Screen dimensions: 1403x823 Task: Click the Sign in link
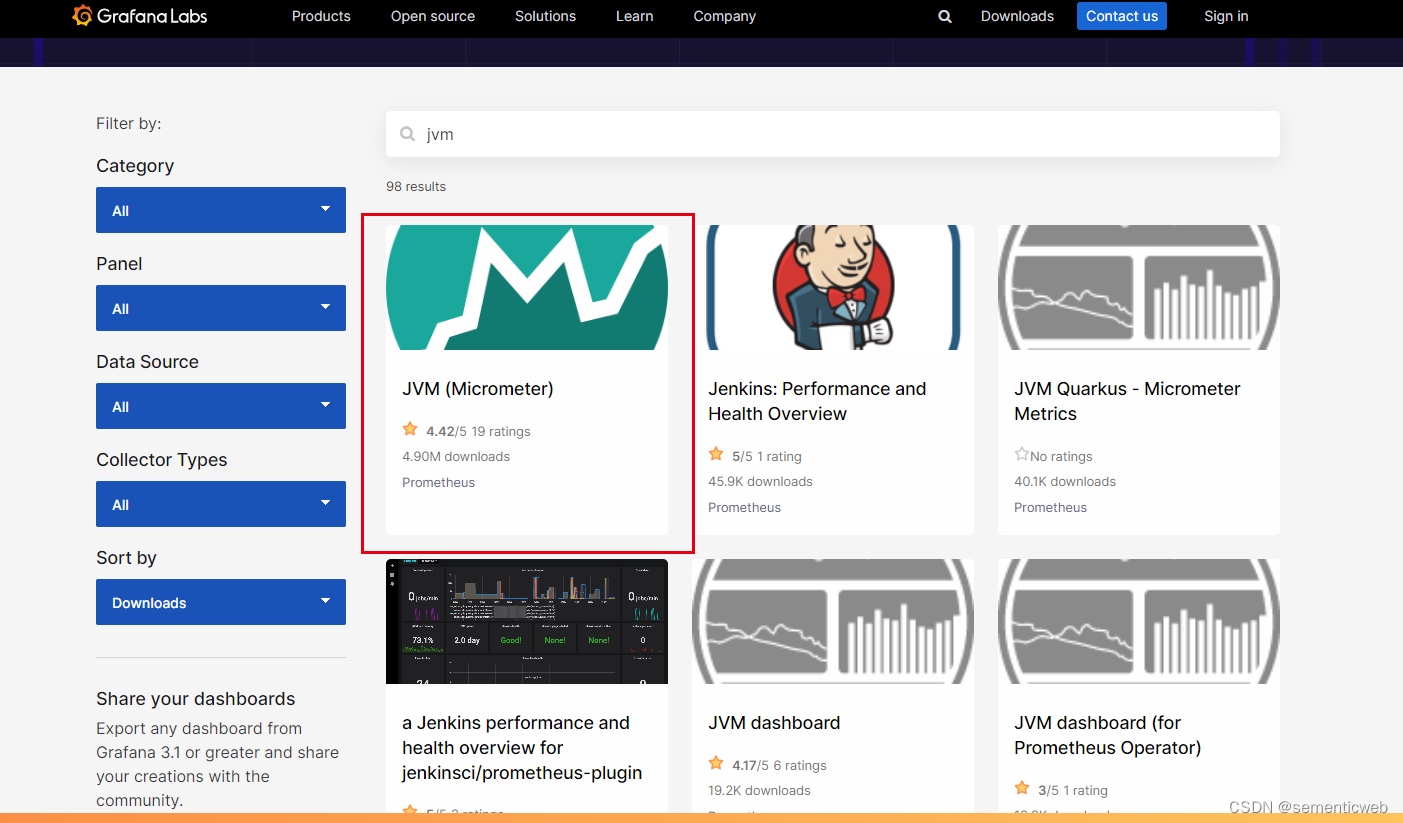1226,16
